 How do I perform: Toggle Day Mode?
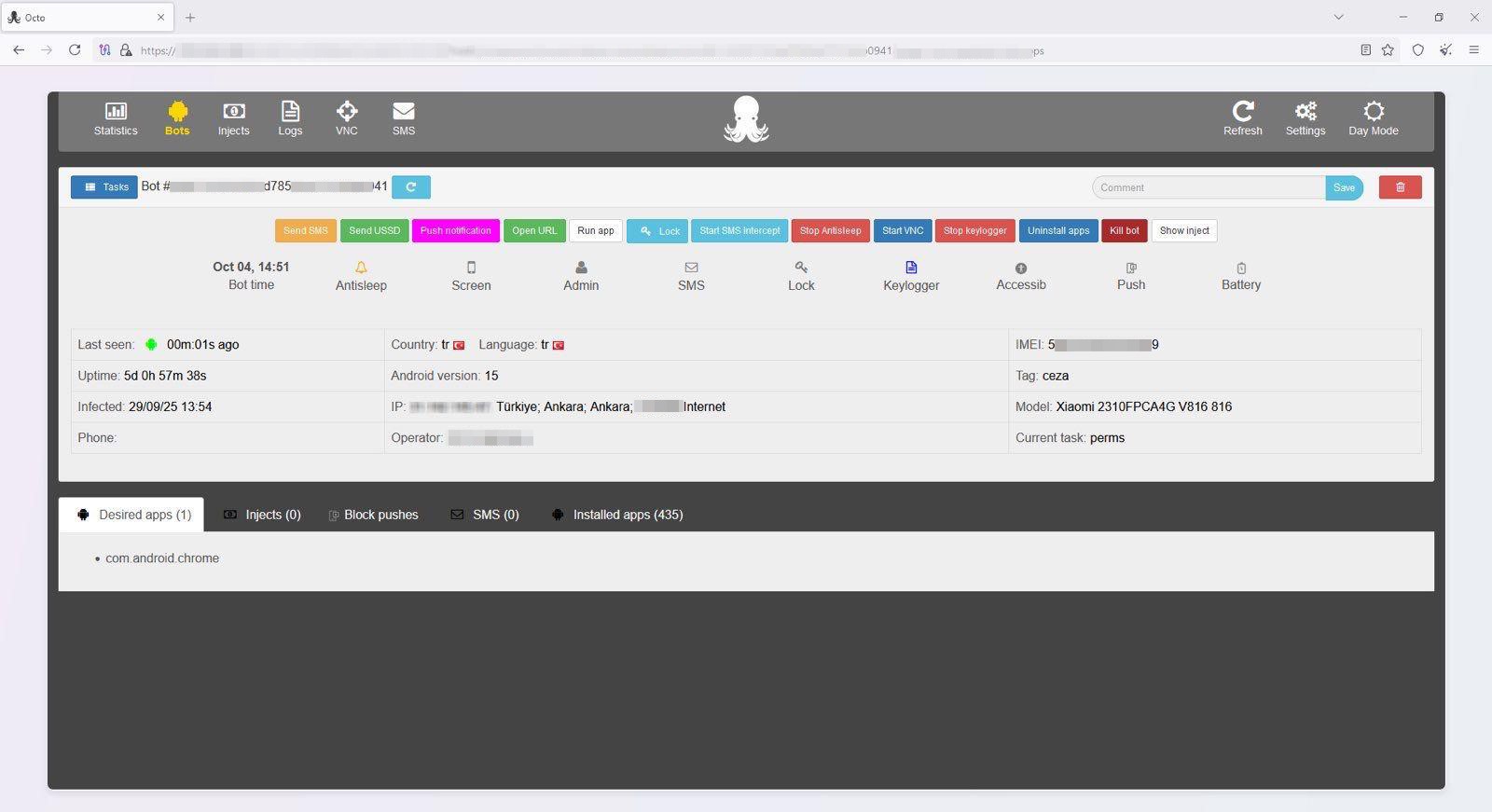(1373, 118)
